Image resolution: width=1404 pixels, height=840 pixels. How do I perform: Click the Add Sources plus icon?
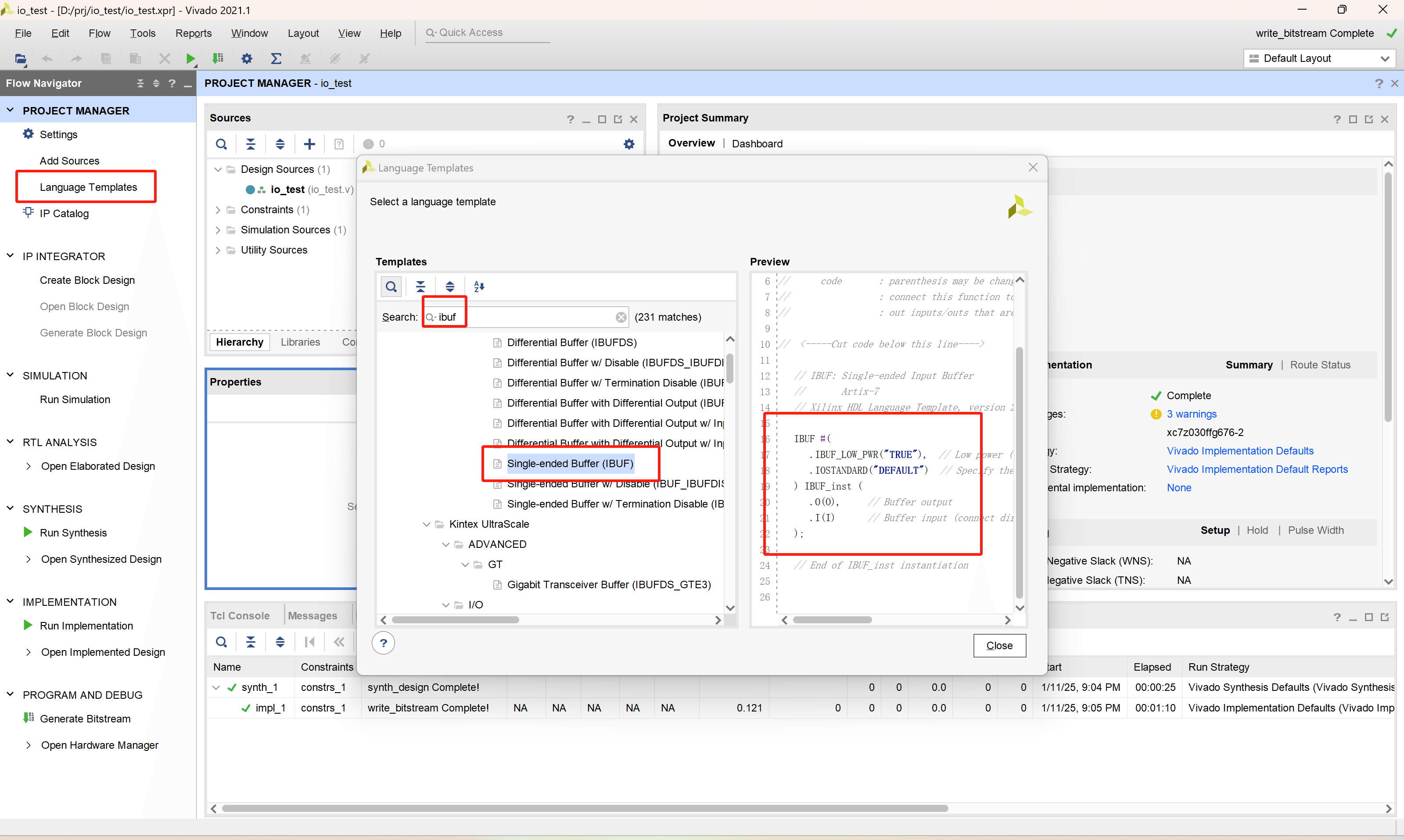309,144
